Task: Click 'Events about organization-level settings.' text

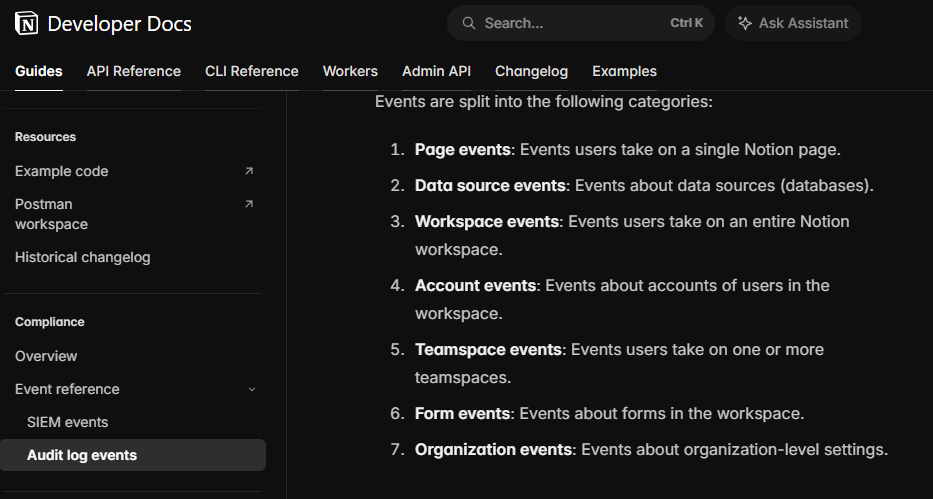Action: point(734,450)
